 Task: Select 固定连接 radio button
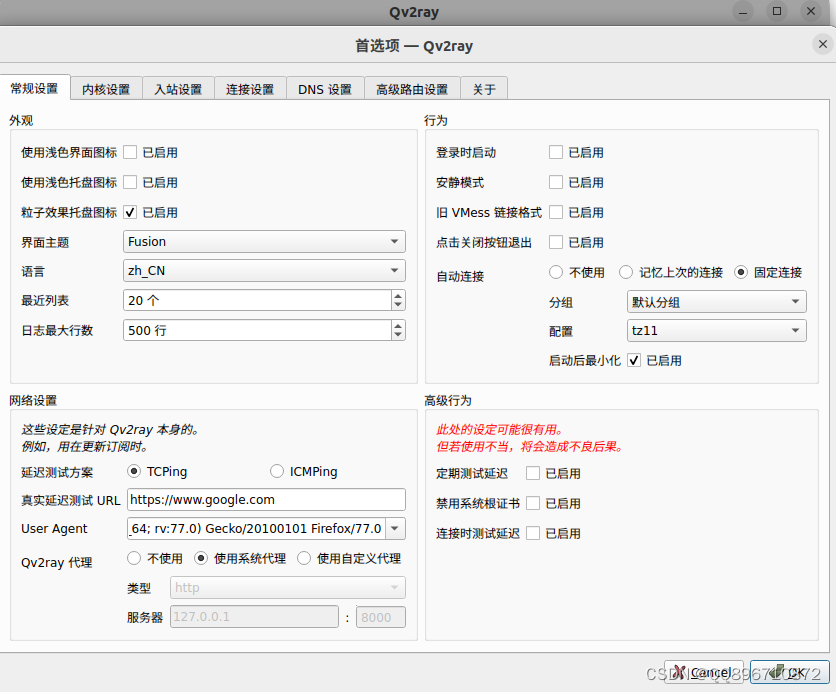[x=741, y=272]
